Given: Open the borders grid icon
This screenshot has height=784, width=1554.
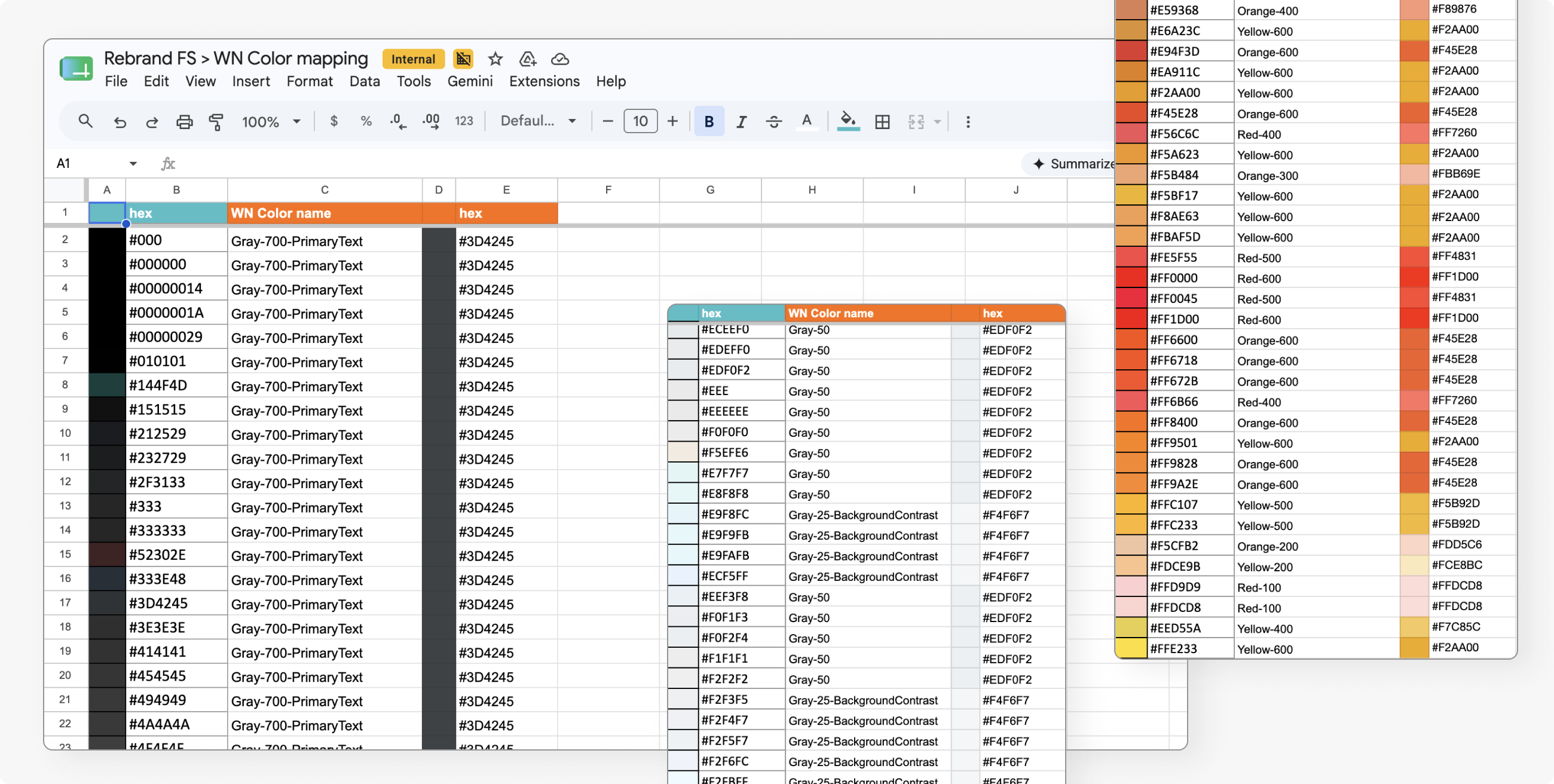Looking at the screenshot, I should pos(882,122).
